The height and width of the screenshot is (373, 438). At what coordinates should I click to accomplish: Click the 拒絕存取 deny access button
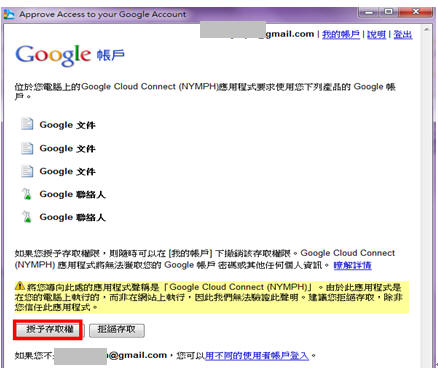[117, 330]
